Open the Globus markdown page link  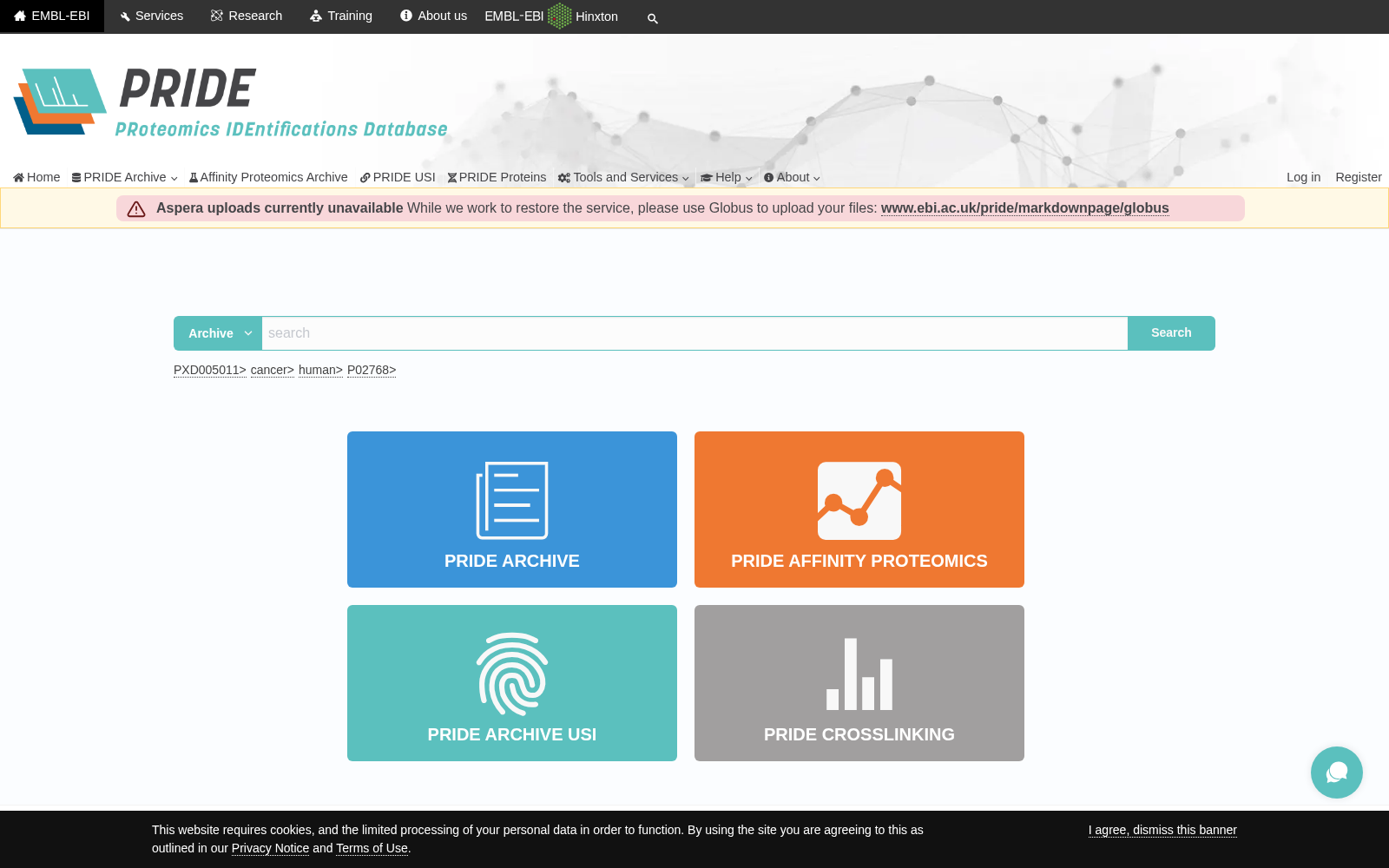tap(1024, 208)
